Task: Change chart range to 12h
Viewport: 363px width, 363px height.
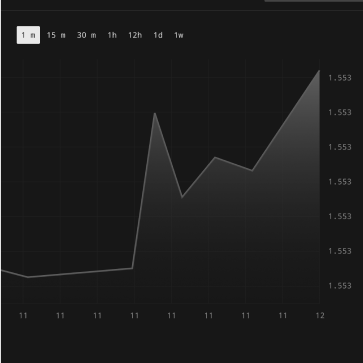Action: pyautogui.click(x=135, y=35)
